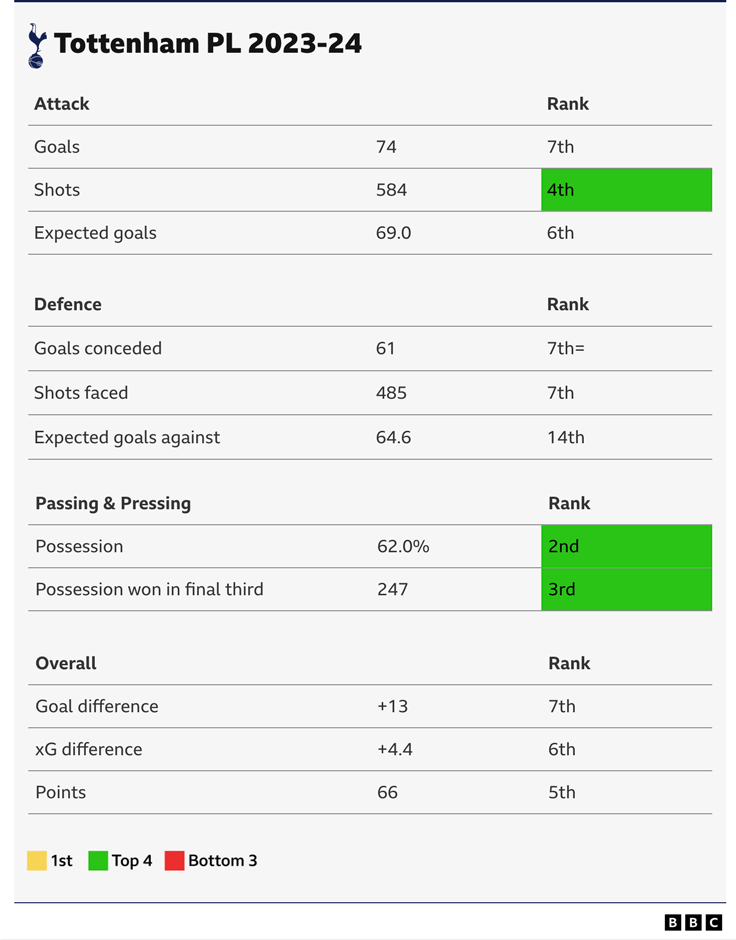Viewport: 736px width, 940px height.
Task: Click the Tottenham PL 2023-24 title
Action: (x=208, y=44)
